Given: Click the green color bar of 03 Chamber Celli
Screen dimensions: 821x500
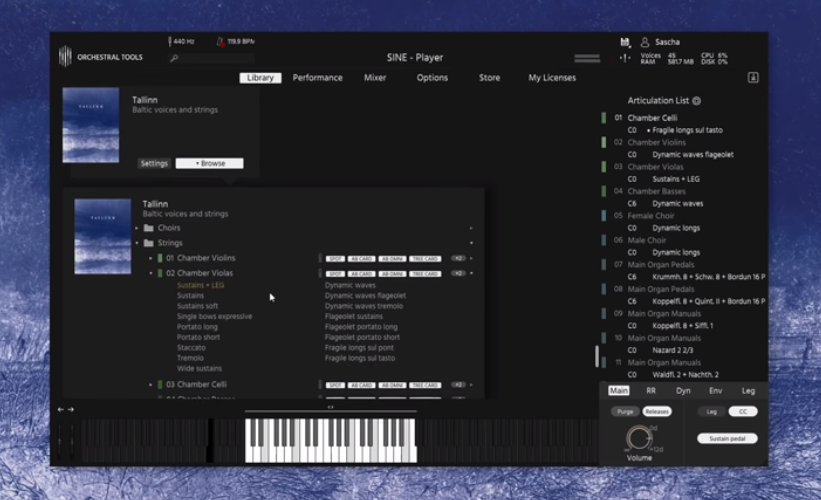Looking at the screenshot, I should (x=160, y=384).
